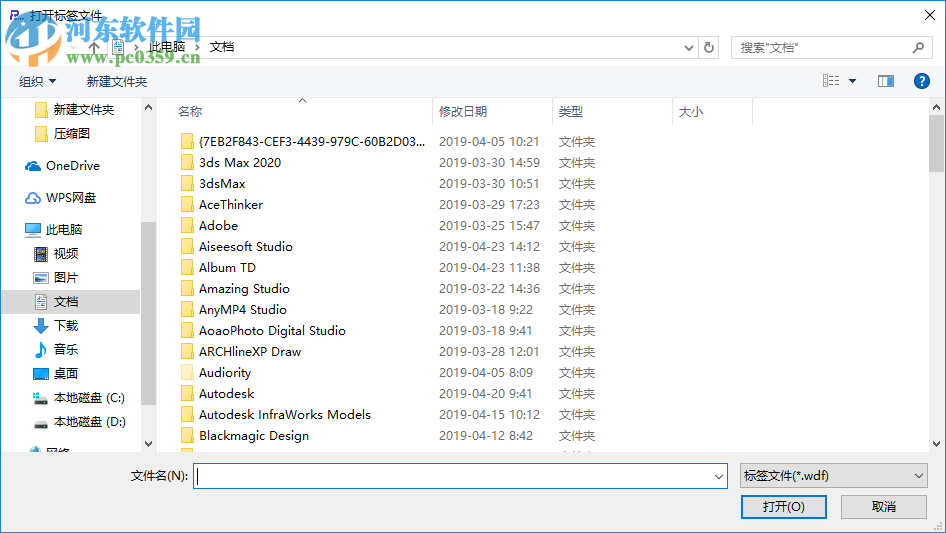This screenshot has width=946, height=533.
Task: Open 视频 library in sidebar
Action: point(56,254)
